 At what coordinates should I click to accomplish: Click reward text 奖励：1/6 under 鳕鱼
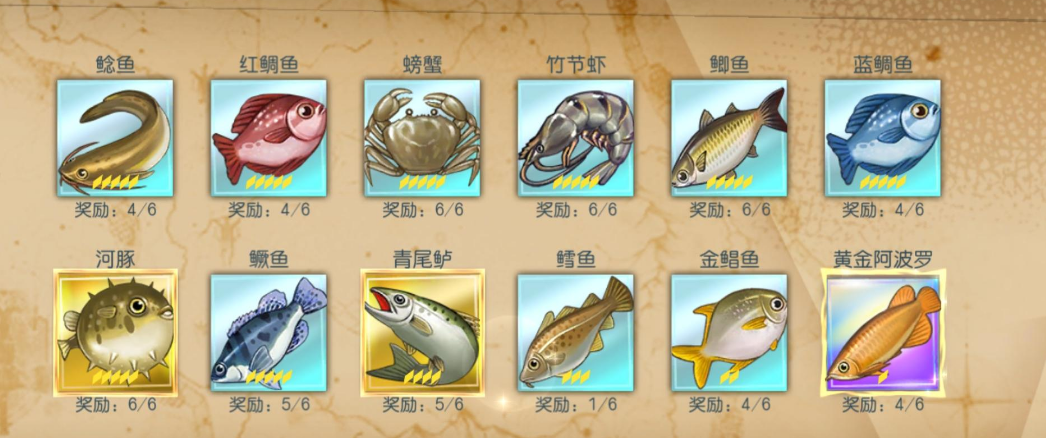click(x=576, y=404)
